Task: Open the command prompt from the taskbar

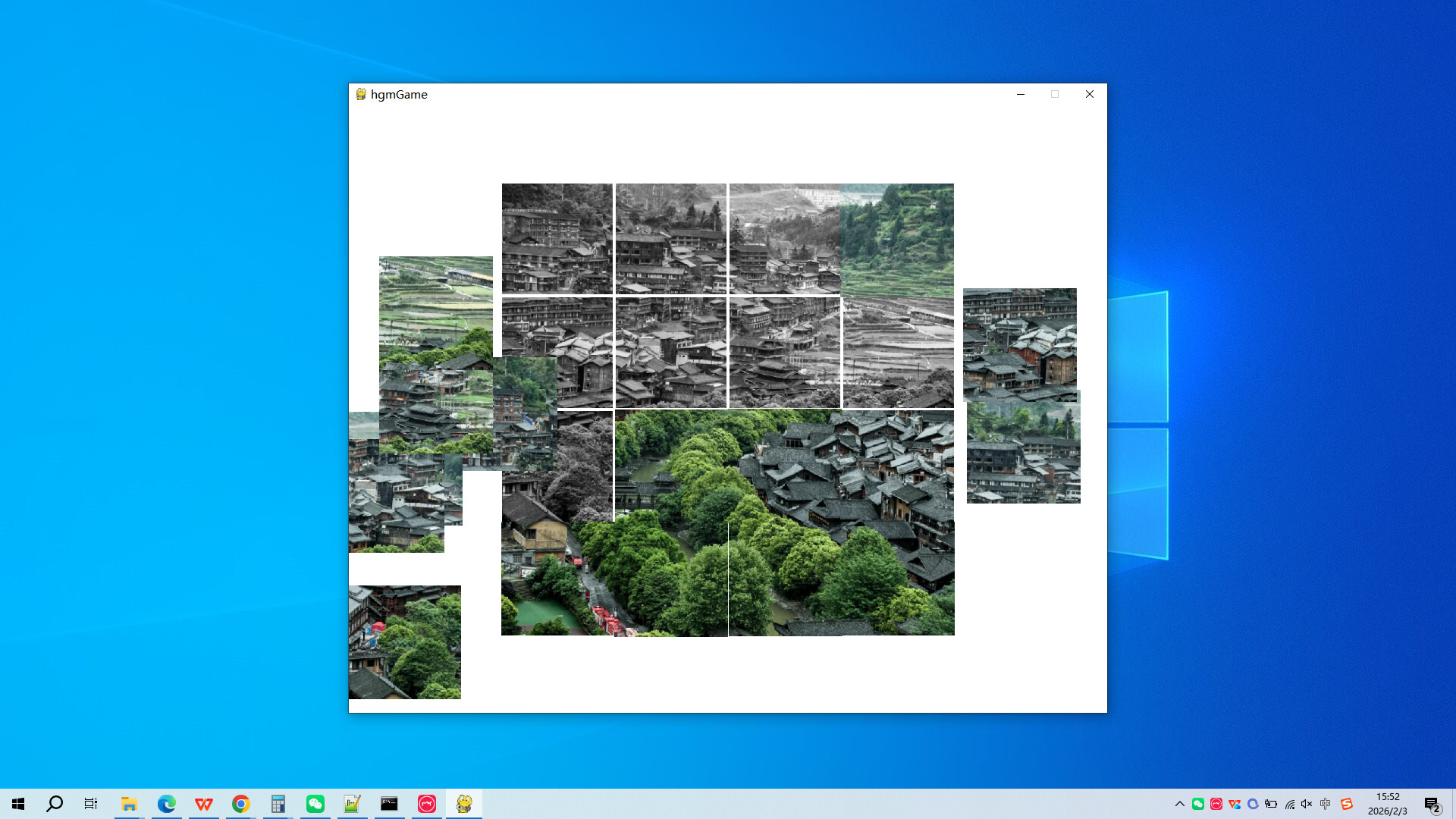Action: coord(389,803)
